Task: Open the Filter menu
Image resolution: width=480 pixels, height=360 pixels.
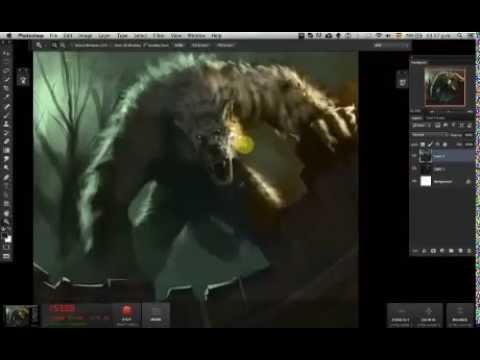Action: [x=158, y=35]
